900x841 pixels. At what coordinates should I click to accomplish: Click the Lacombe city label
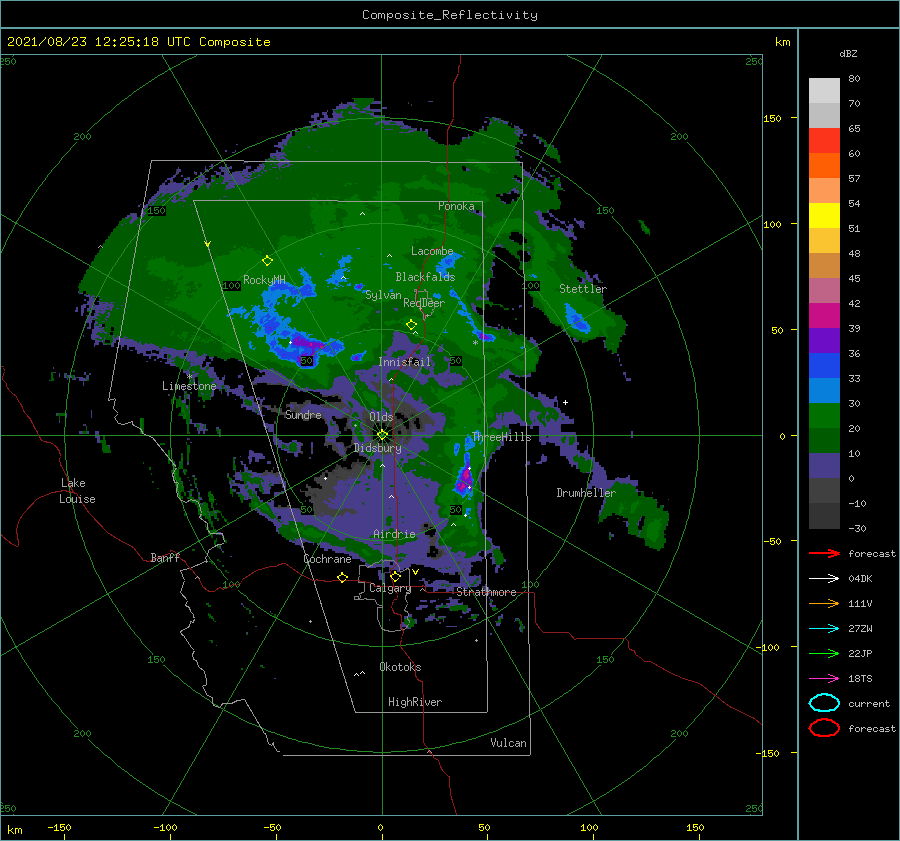click(432, 251)
